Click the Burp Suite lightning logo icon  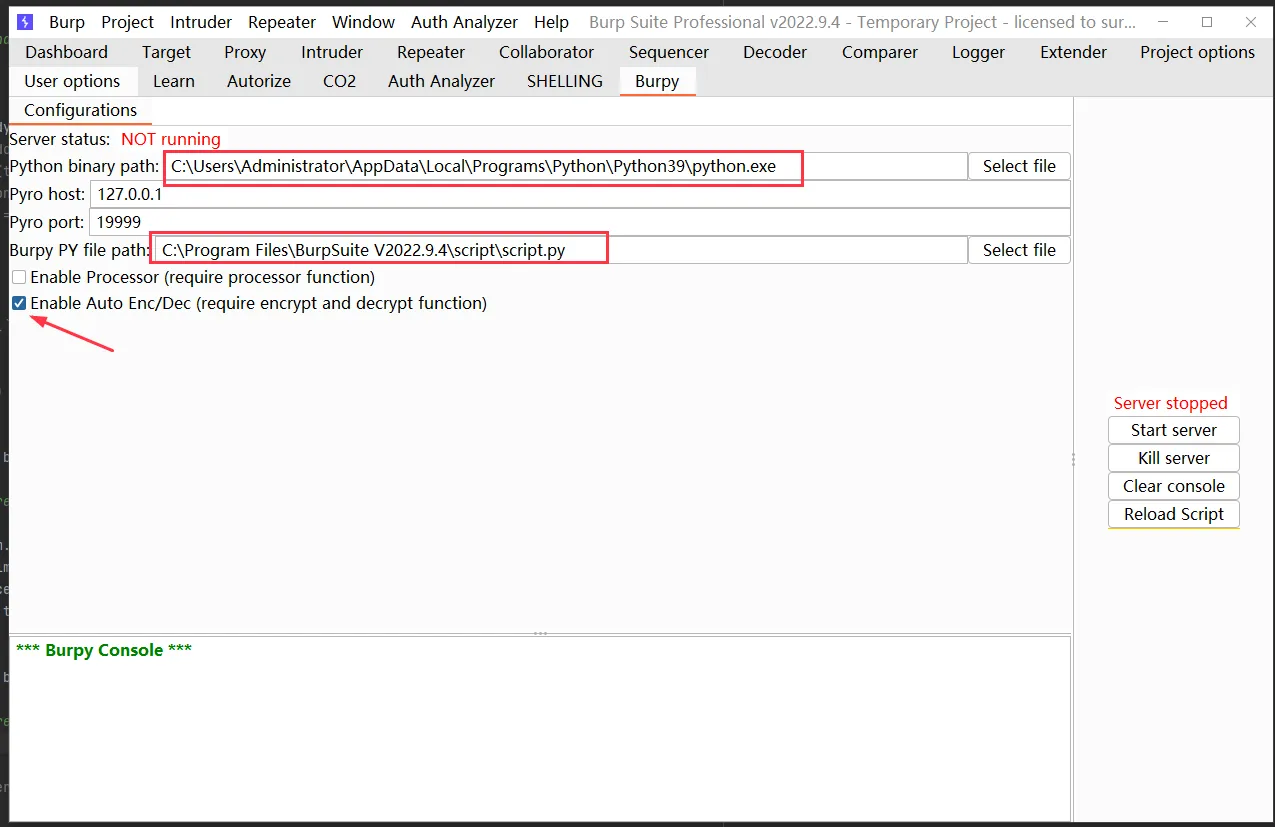(25, 22)
